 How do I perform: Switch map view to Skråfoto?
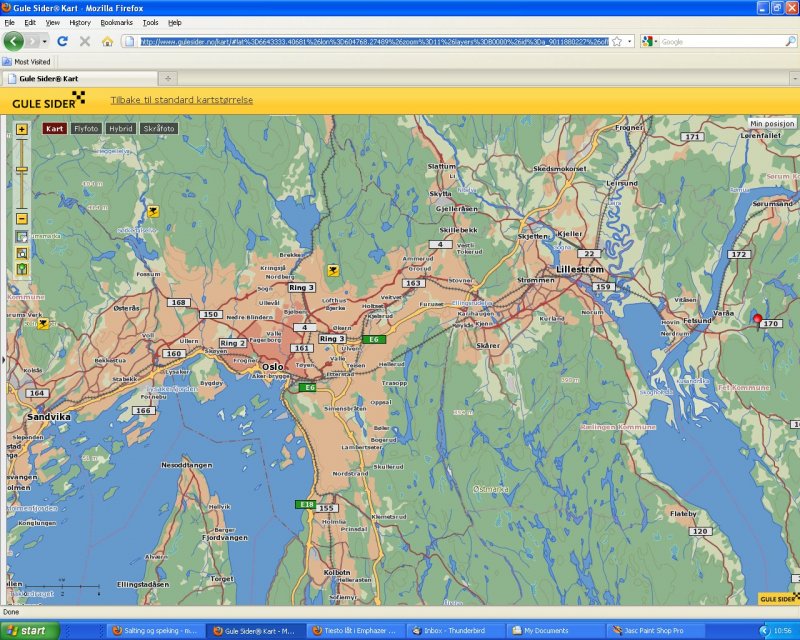pyautogui.click(x=158, y=128)
